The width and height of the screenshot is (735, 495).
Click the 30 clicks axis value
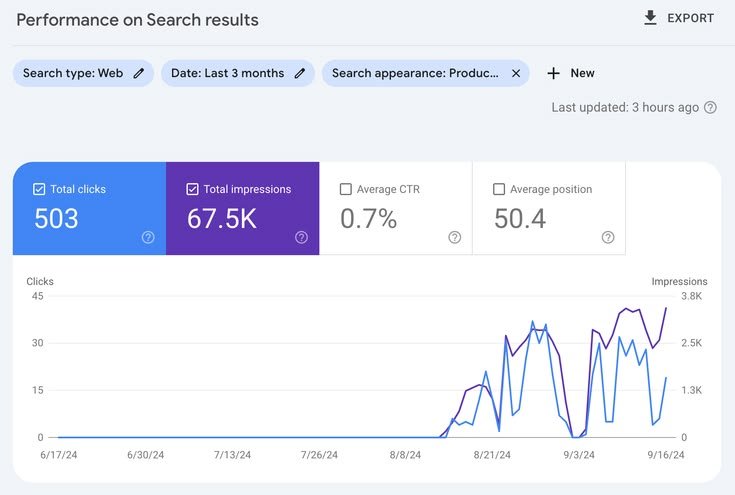tap(38, 343)
